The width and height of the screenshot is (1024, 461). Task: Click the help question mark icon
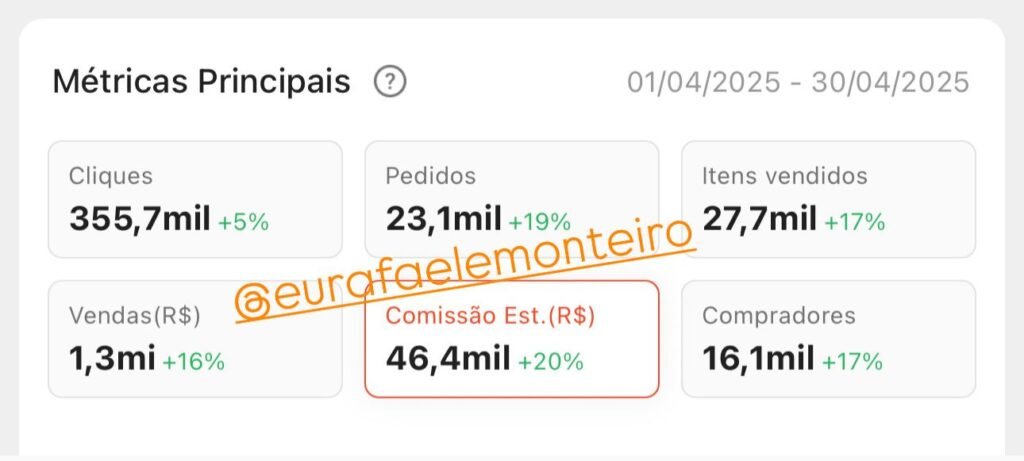click(390, 82)
